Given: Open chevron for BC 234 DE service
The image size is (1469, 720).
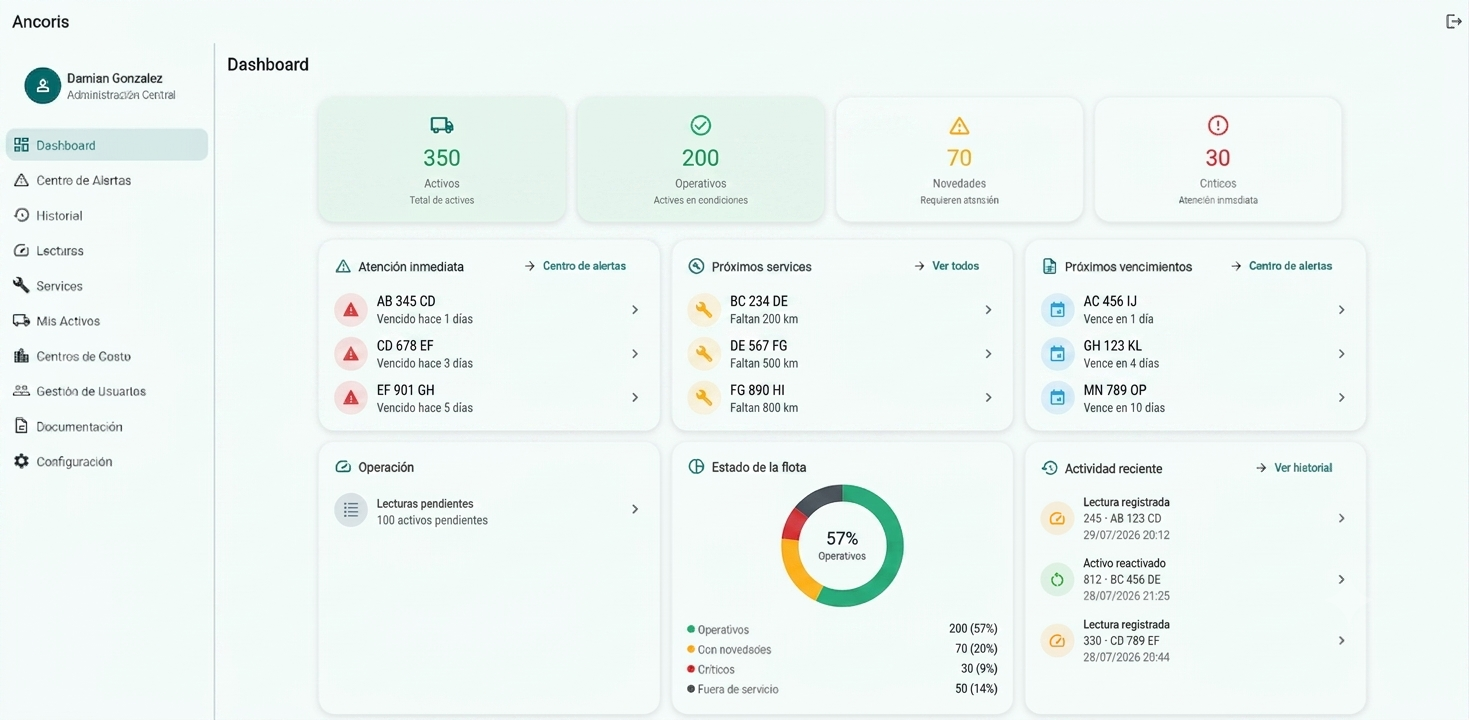Looking at the screenshot, I should coord(988,310).
